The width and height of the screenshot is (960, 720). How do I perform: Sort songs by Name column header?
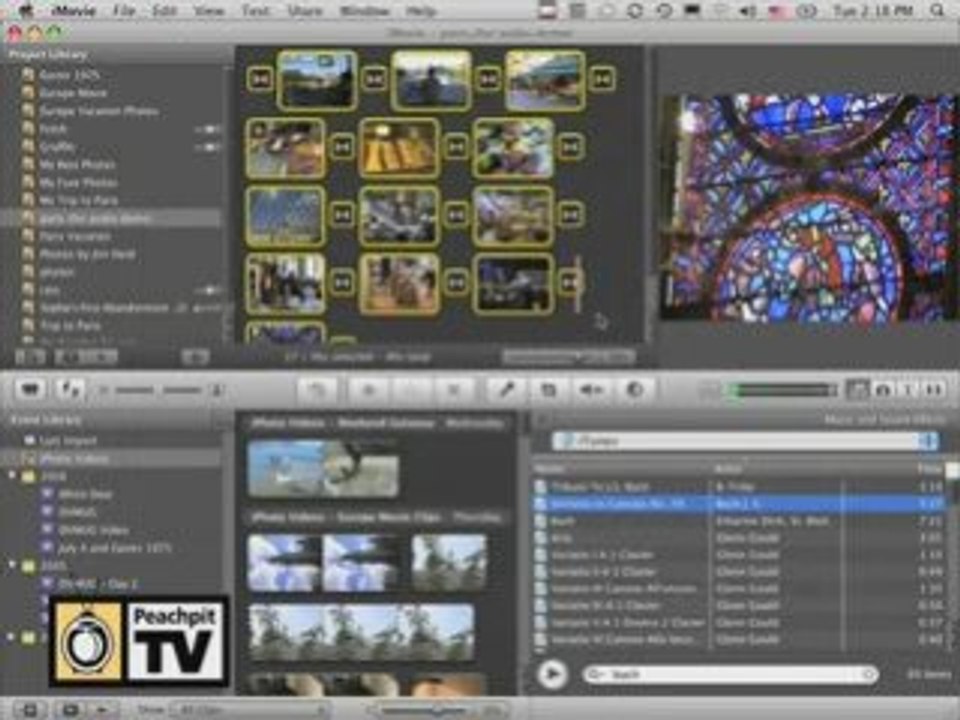(621, 469)
